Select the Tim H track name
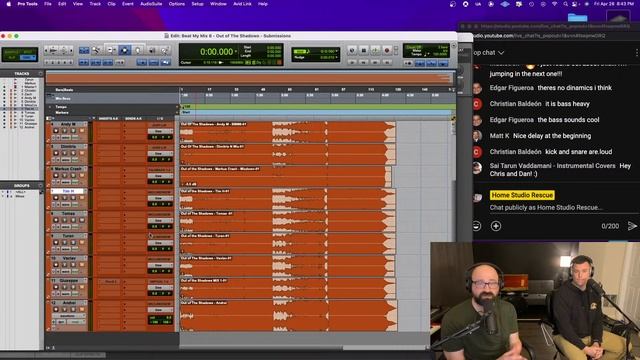The height and width of the screenshot is (360, 640). click(68, 191)
